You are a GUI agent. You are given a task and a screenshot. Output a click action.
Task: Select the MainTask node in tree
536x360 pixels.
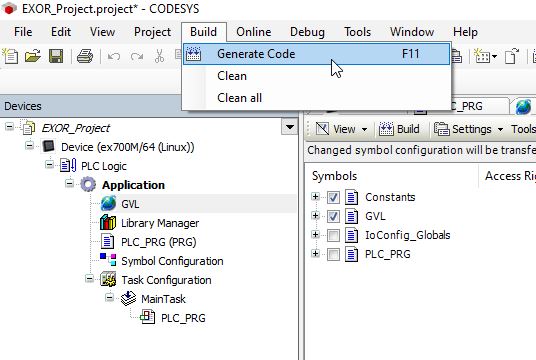point(163,299)
